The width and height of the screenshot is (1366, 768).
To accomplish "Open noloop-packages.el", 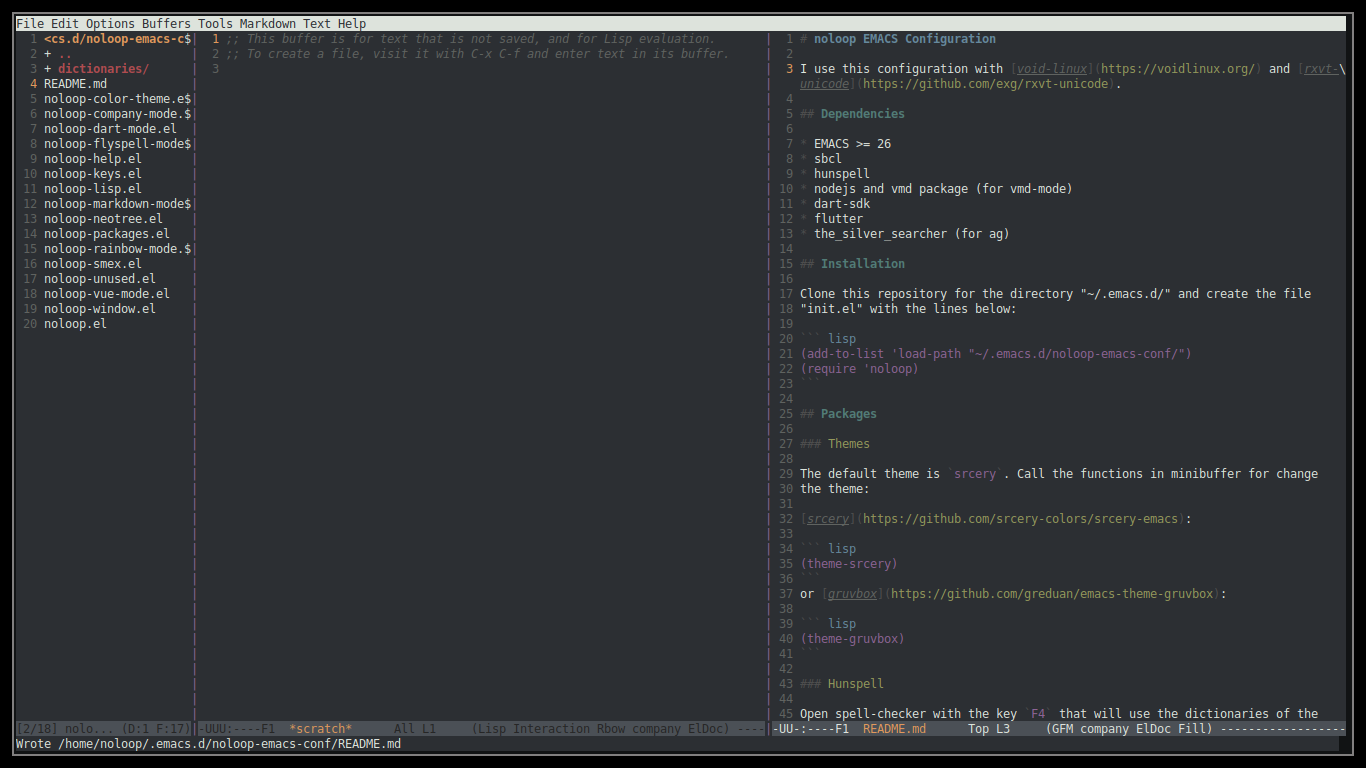I will [x=107, y=234].
